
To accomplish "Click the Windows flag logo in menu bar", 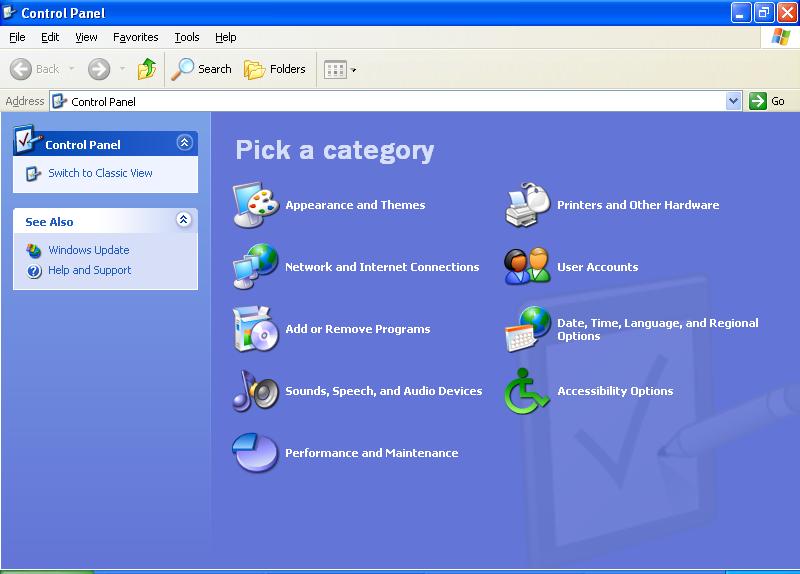I will 780,37.
